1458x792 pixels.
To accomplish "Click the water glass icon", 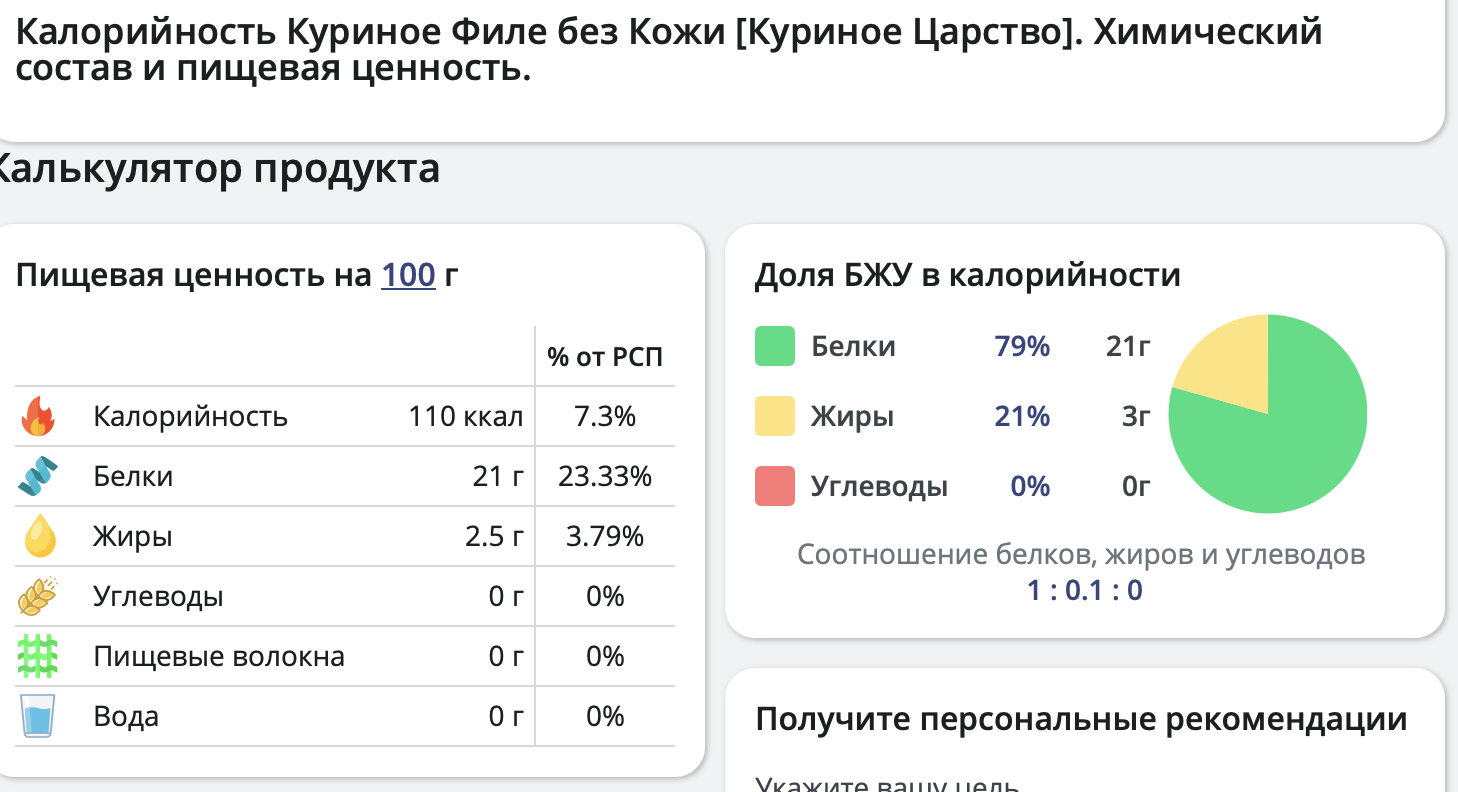I will point(38,716).
